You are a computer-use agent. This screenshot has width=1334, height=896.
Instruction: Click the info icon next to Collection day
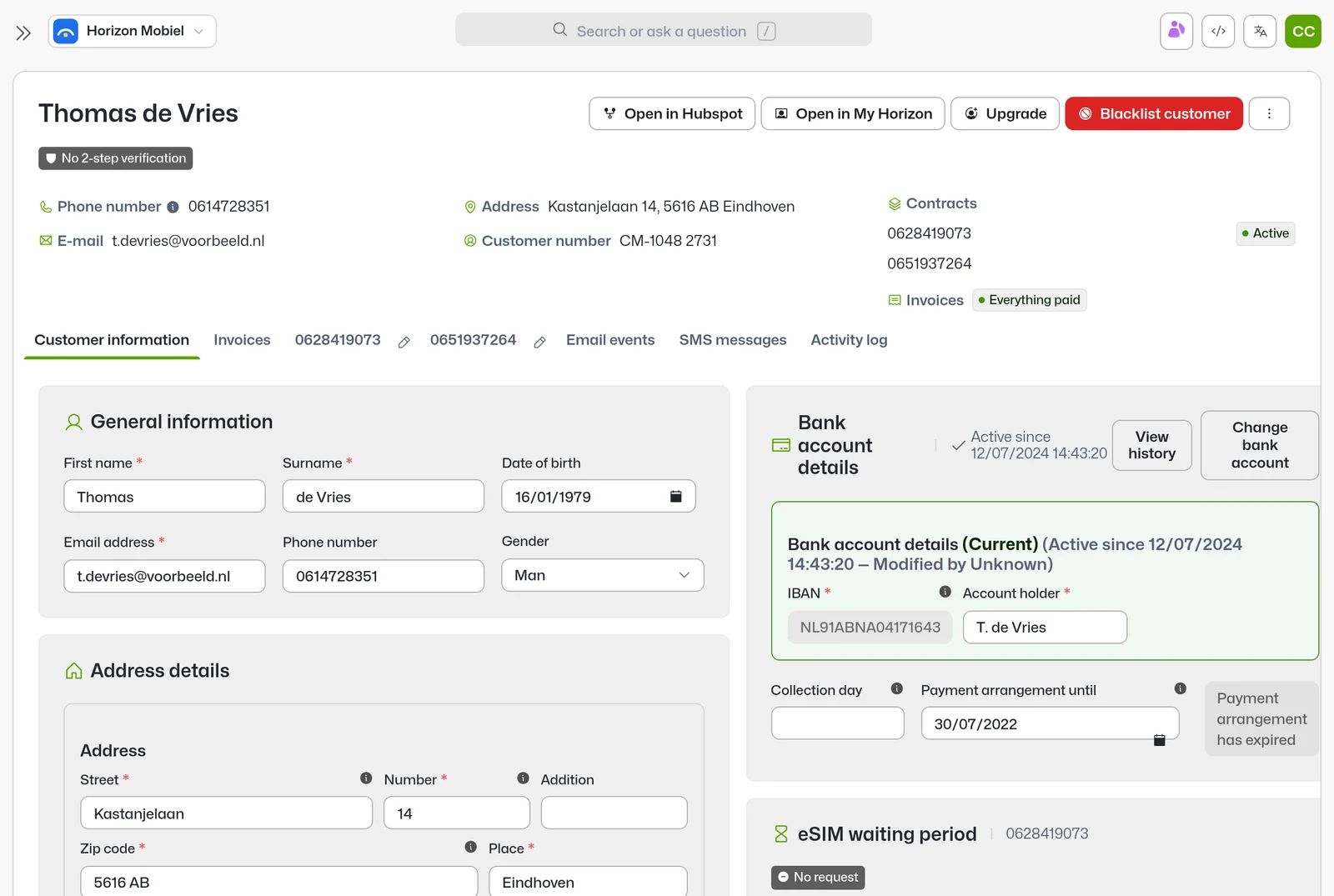click(897, 688)
